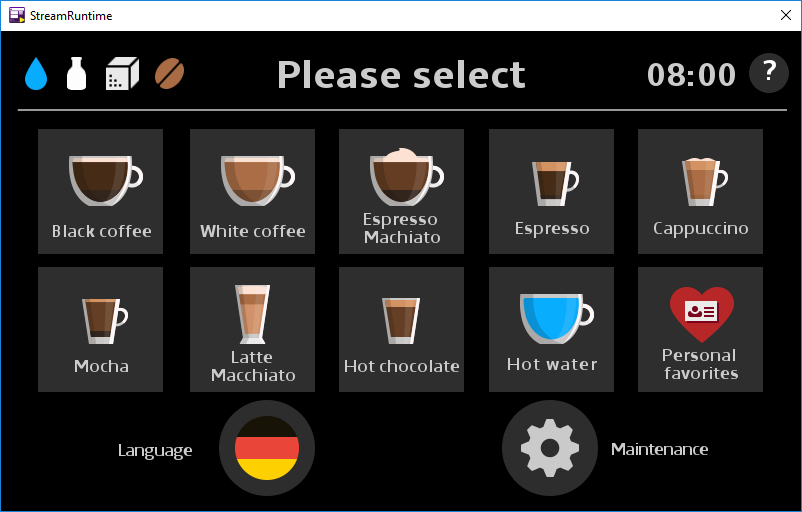Click the coffee bean status icon
The image size is (802, 512).
point(169,74)
